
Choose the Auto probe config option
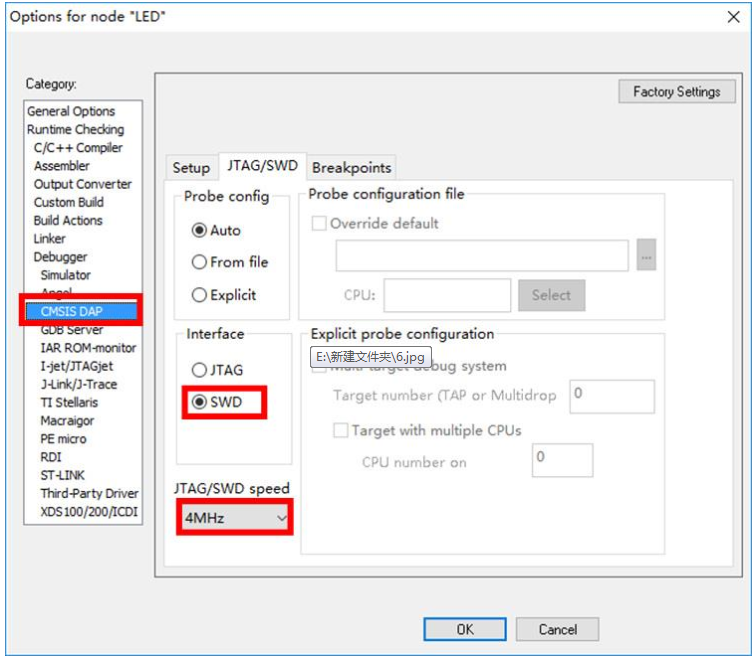tap(199, 230)
